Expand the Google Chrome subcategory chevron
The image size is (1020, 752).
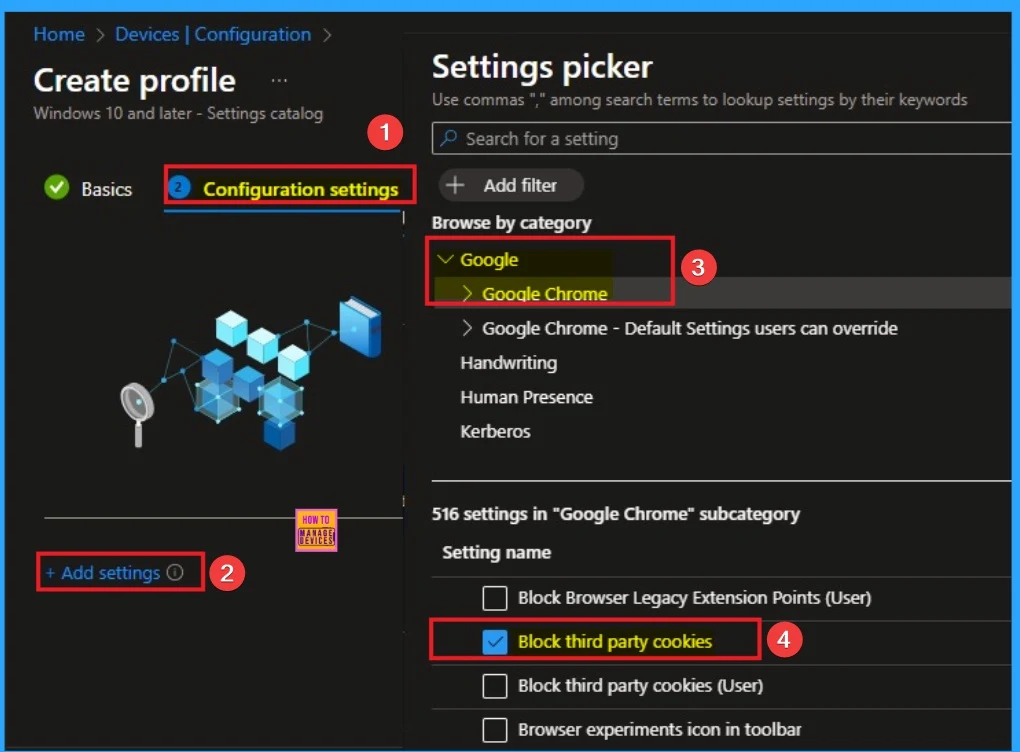(467, 293)
